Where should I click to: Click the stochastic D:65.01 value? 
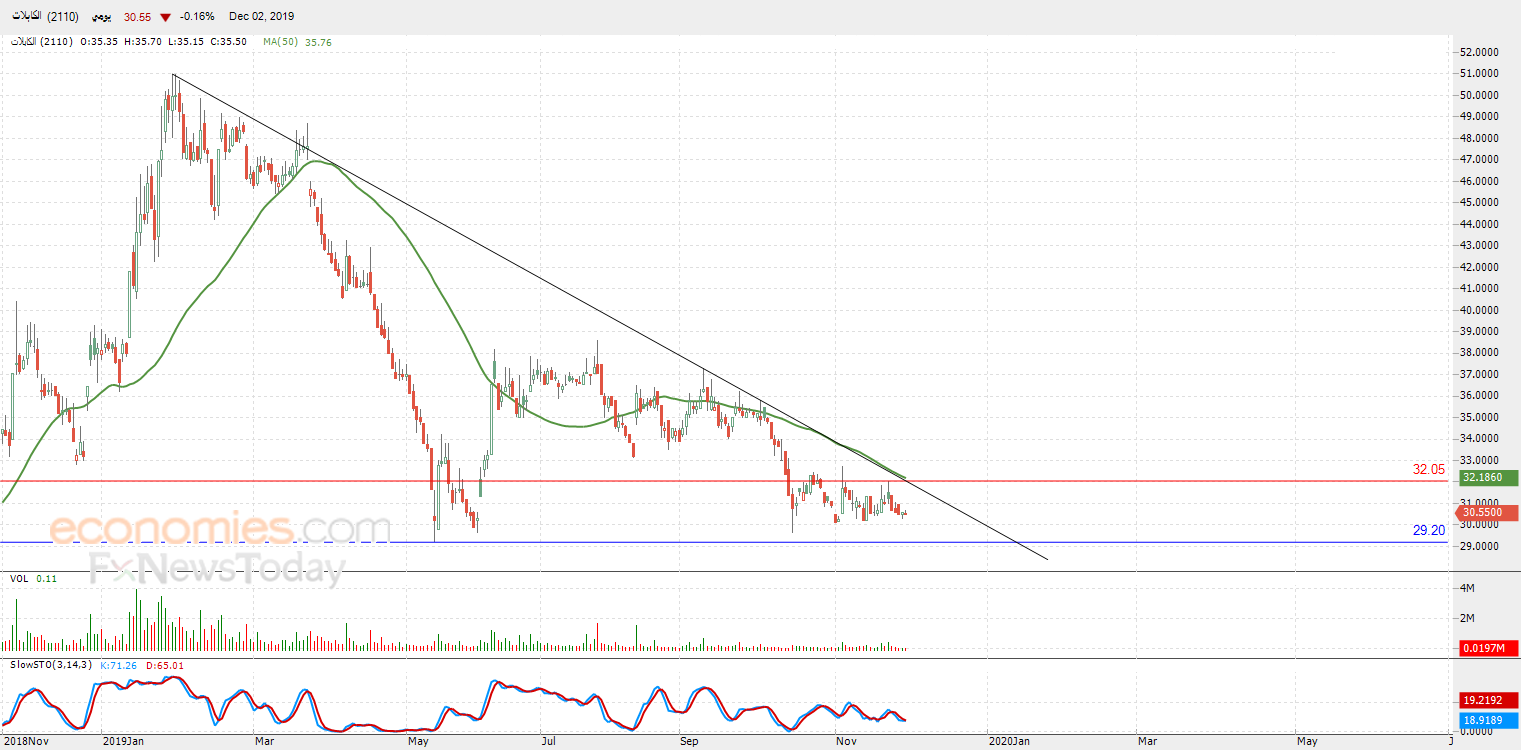coord(165,664)
